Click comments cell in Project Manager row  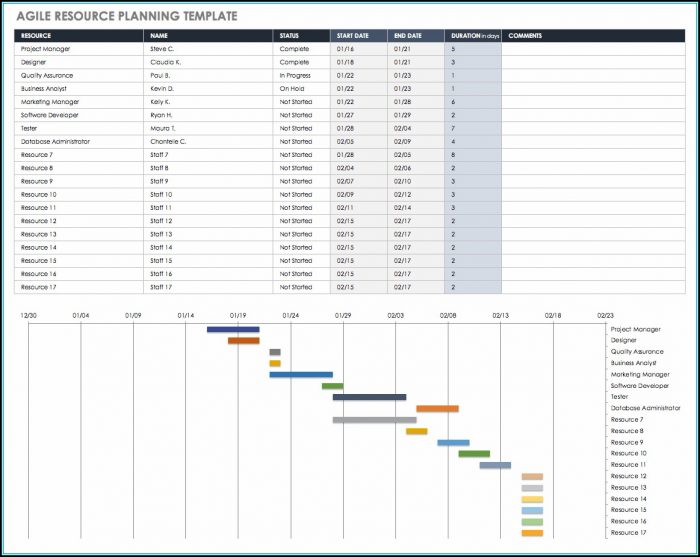coord(593,49)
